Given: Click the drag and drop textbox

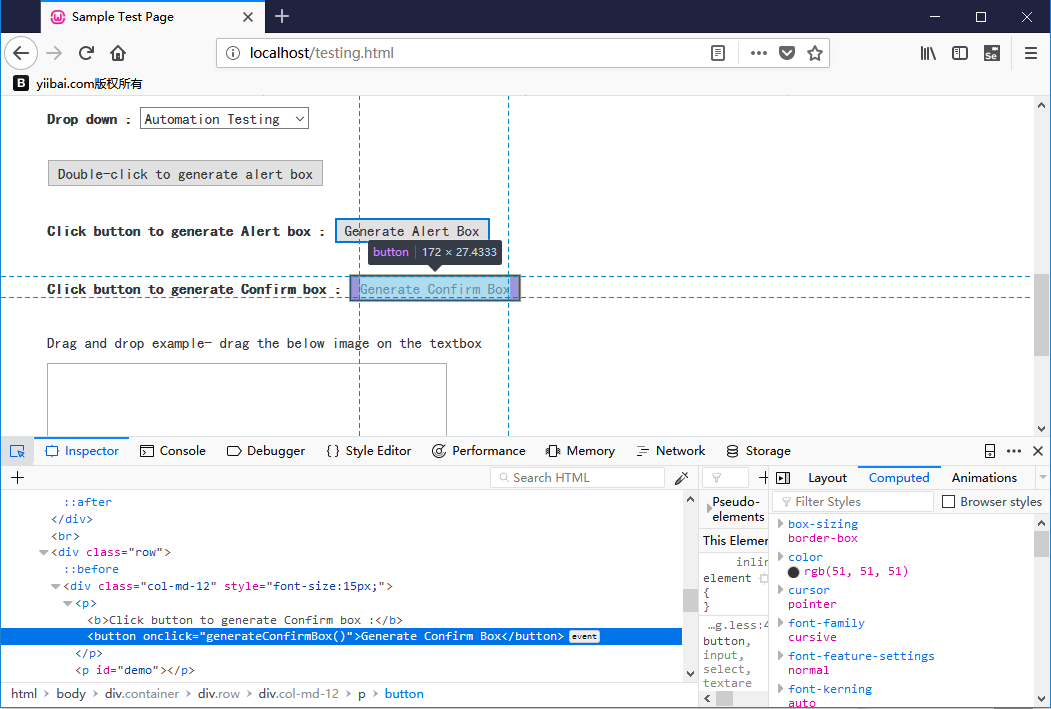Looking at the screenshot, I should pos(247,399).
